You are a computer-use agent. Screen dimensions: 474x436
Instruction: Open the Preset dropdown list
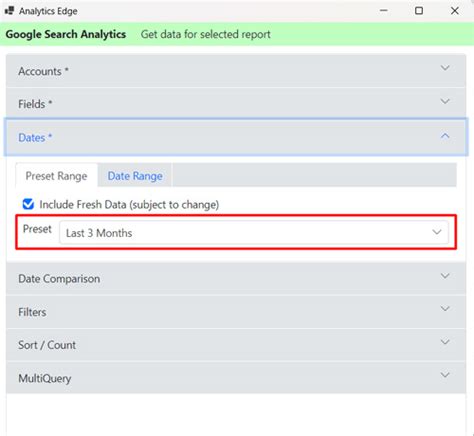pyautogui.click(x=254, y=233)
